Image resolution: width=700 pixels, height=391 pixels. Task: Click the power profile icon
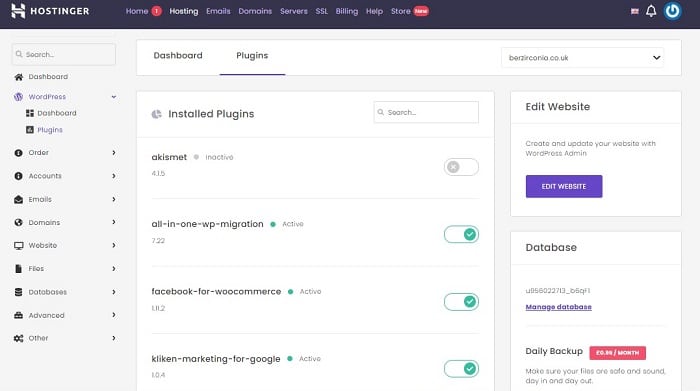(672, 11)
